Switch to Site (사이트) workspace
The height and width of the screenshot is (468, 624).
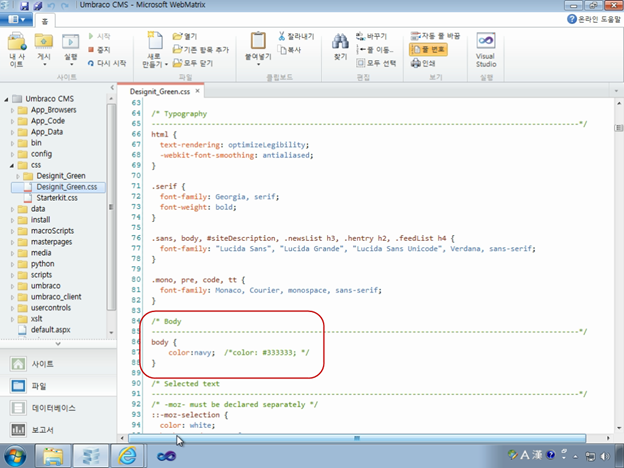coord(58,364)
